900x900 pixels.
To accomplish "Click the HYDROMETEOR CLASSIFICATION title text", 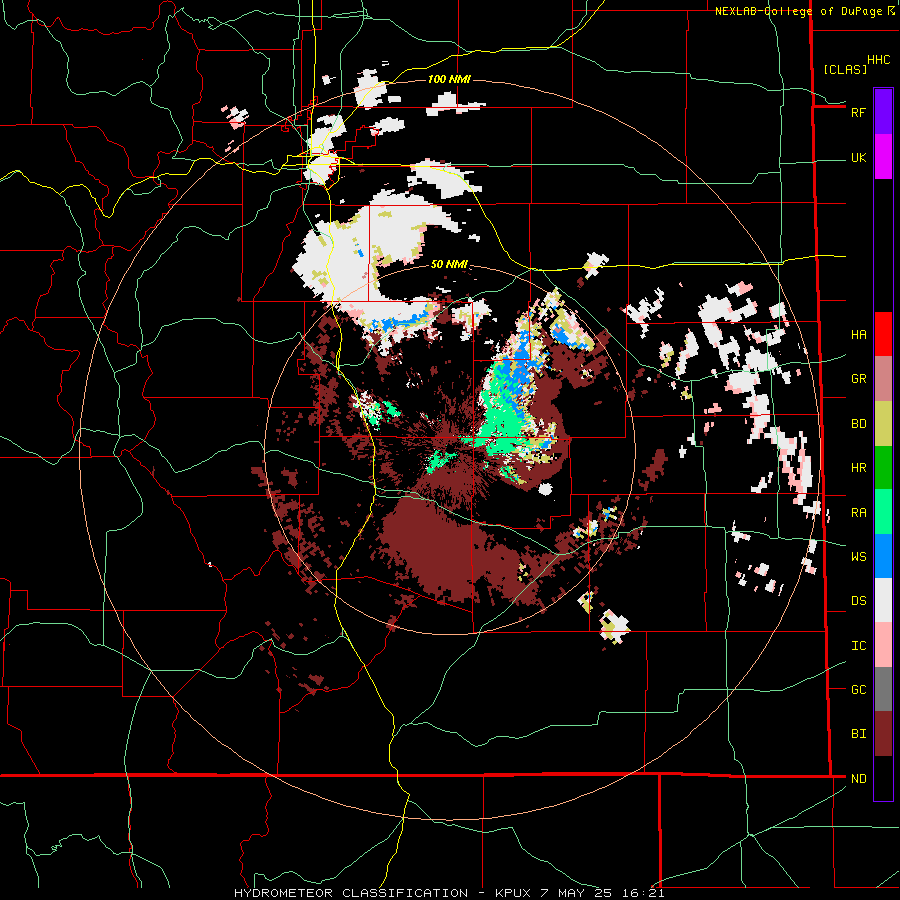I will 351,893.
